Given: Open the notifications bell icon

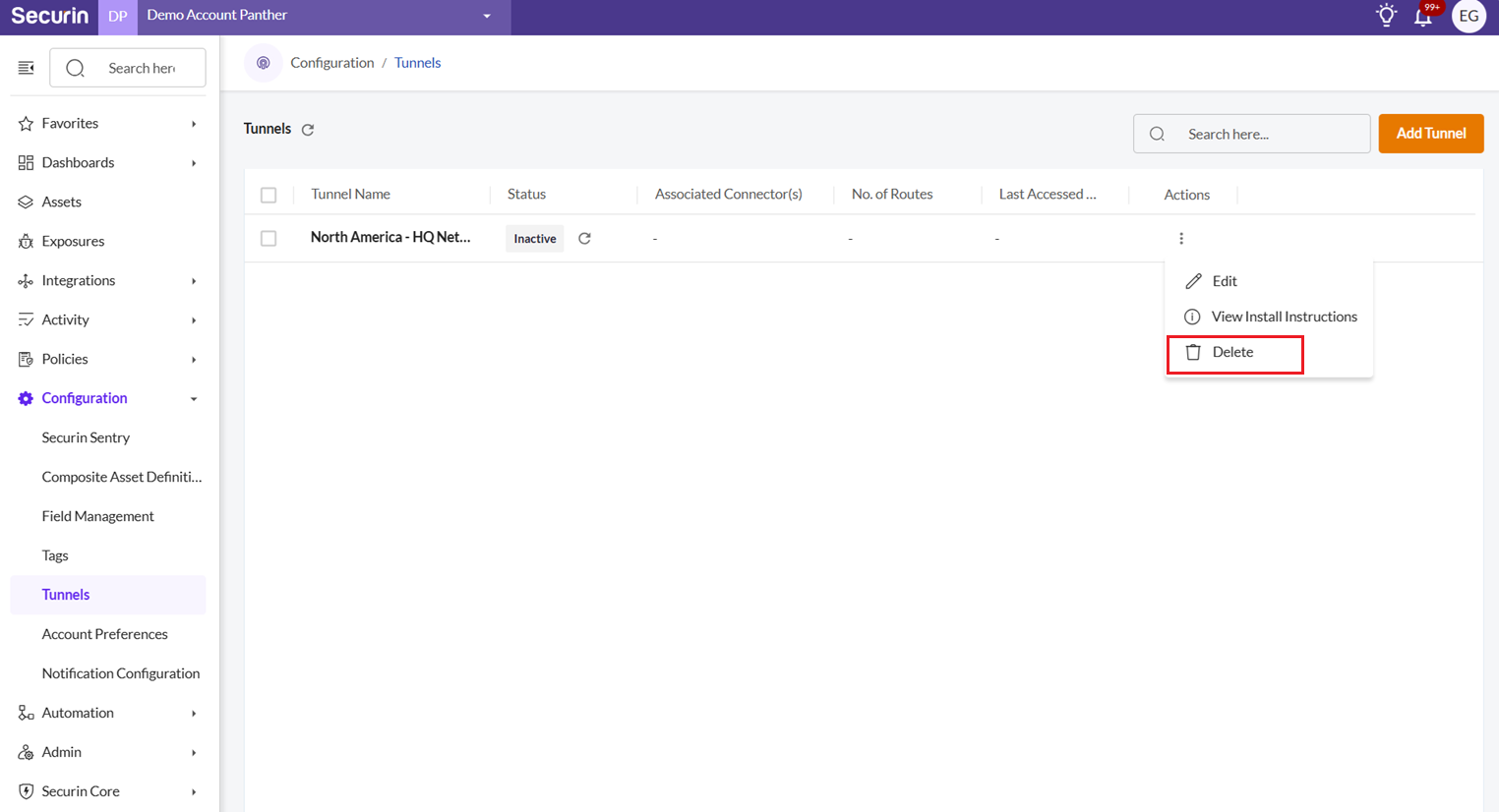Looking at the screenshot, I should 1423,16.
